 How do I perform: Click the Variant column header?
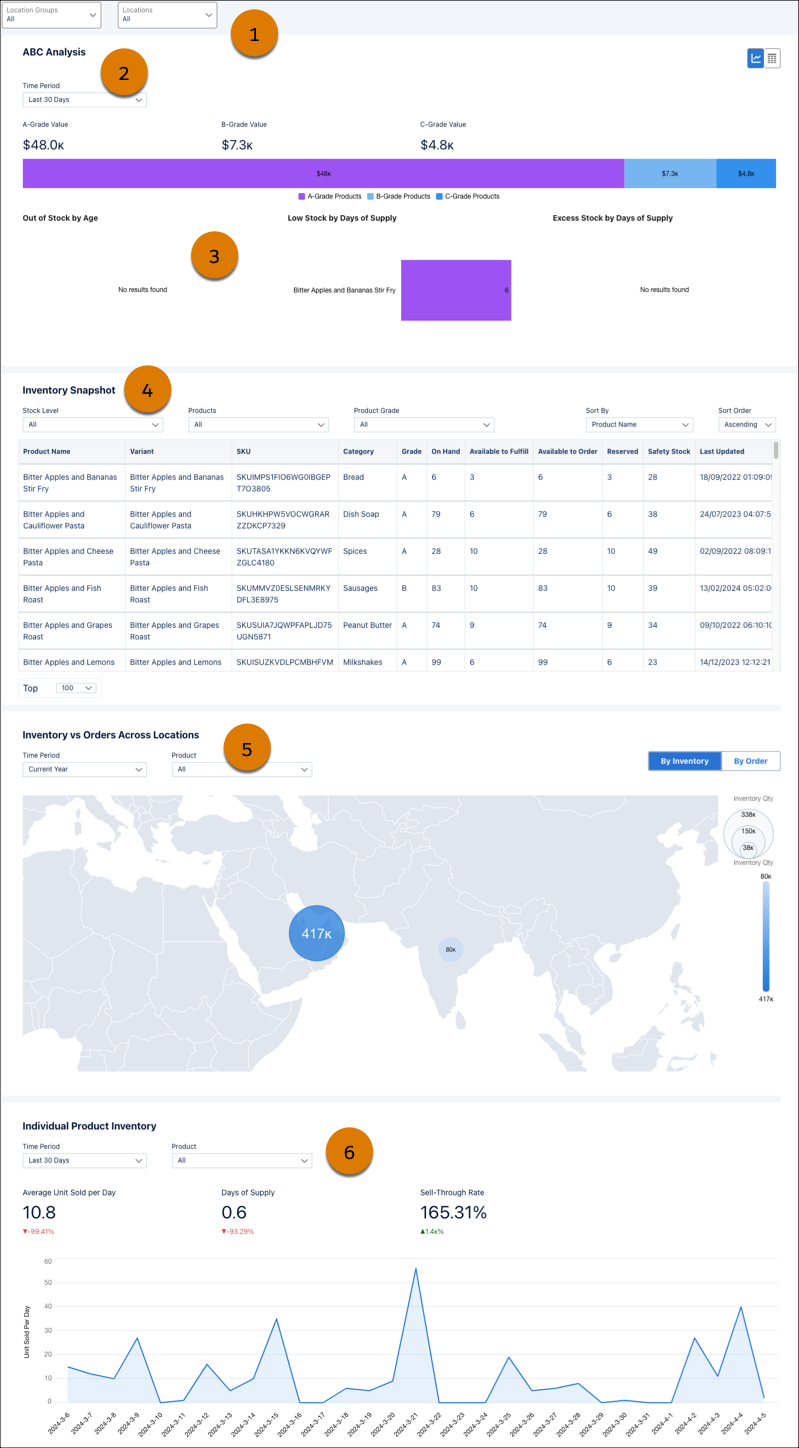pos(179,451)
